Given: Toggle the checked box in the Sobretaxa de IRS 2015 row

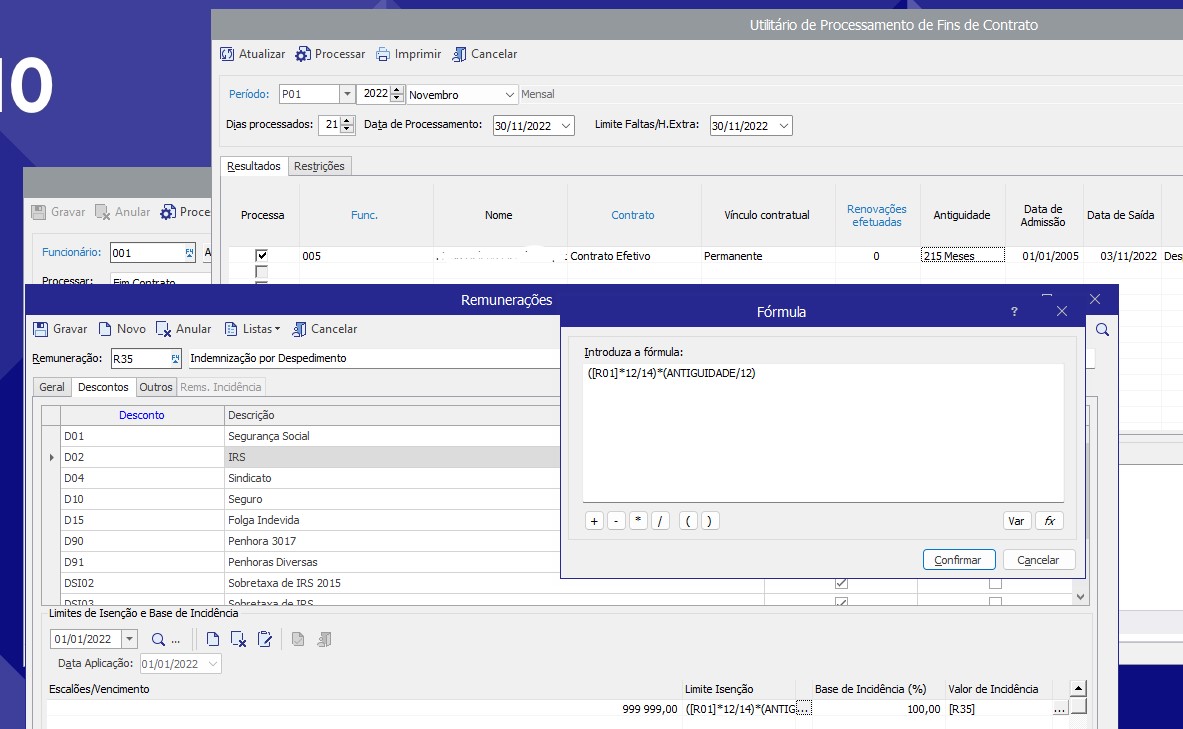Looking at the screenshot, I should tap(841, 583).
